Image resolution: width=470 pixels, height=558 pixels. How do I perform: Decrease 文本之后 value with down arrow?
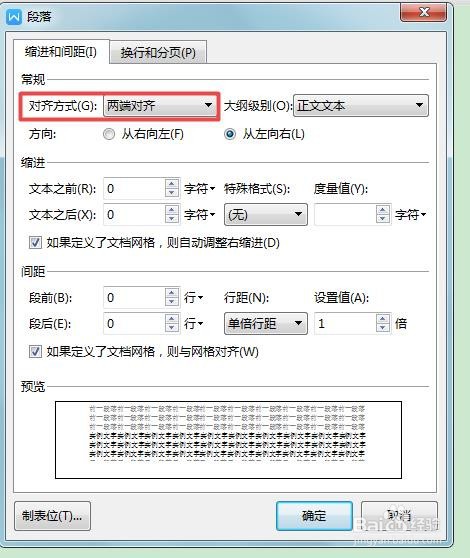(x=172, y=219)
